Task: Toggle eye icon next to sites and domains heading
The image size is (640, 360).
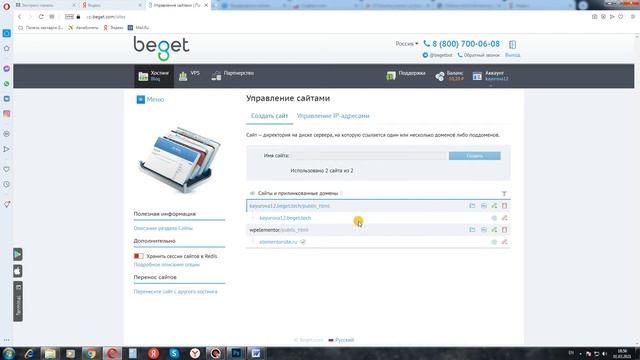Action: click(x=252, y=193)
